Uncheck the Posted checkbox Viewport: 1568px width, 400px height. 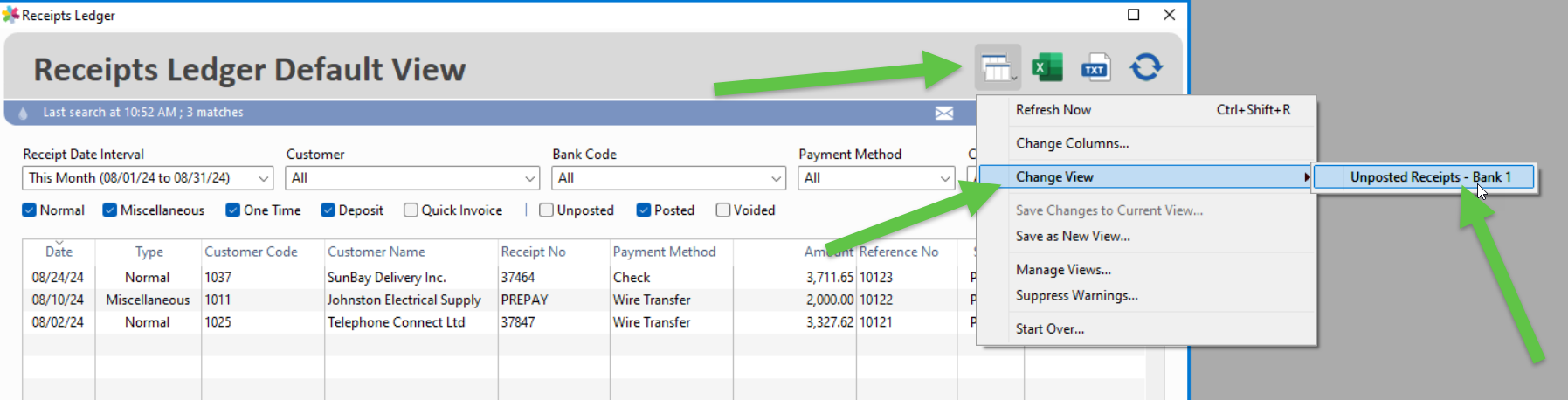(x=644, y=210)
